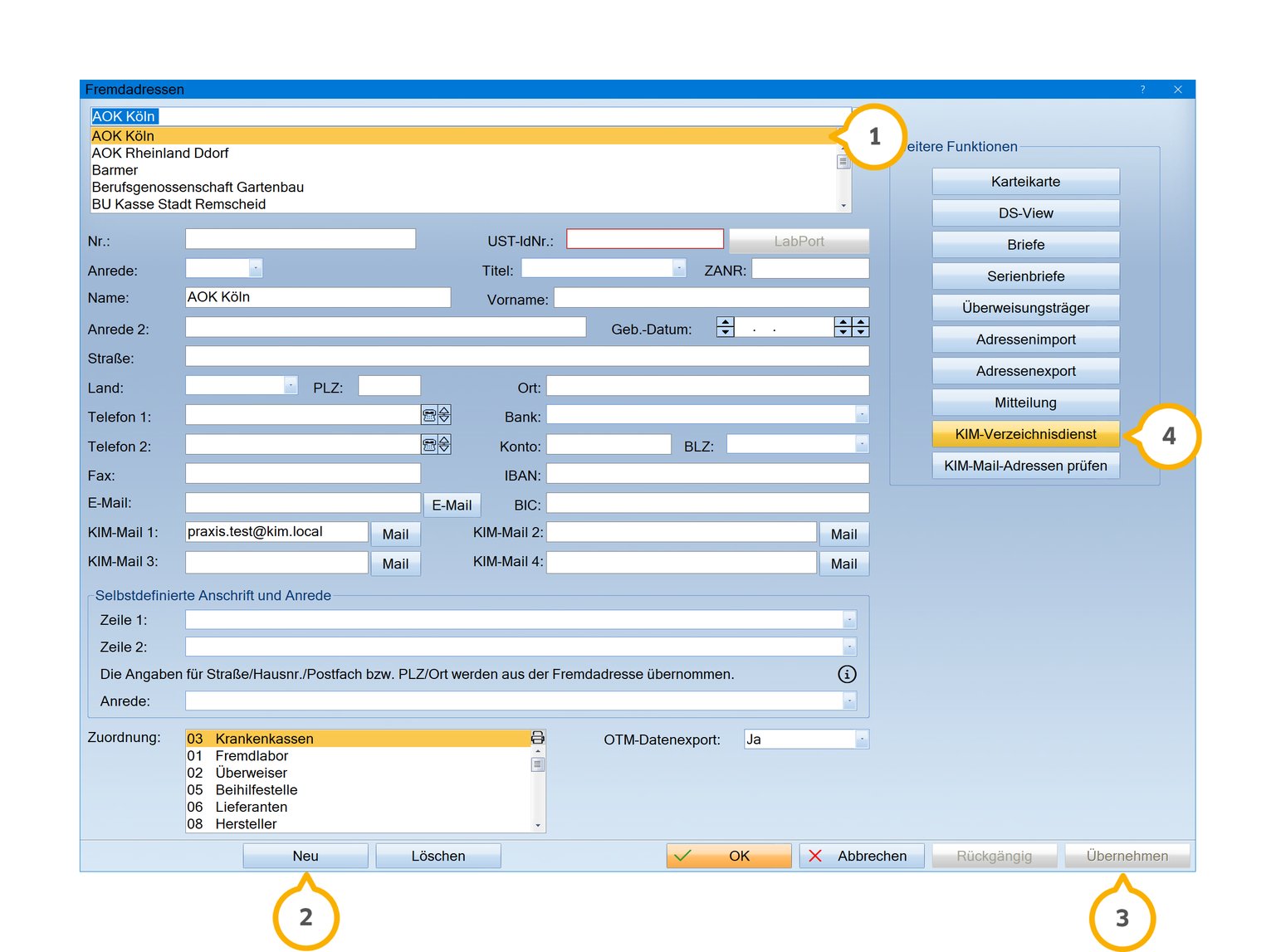Click the Briefe button
Viewport: 1276px width, 952px height.
(x=1025, y=245)
